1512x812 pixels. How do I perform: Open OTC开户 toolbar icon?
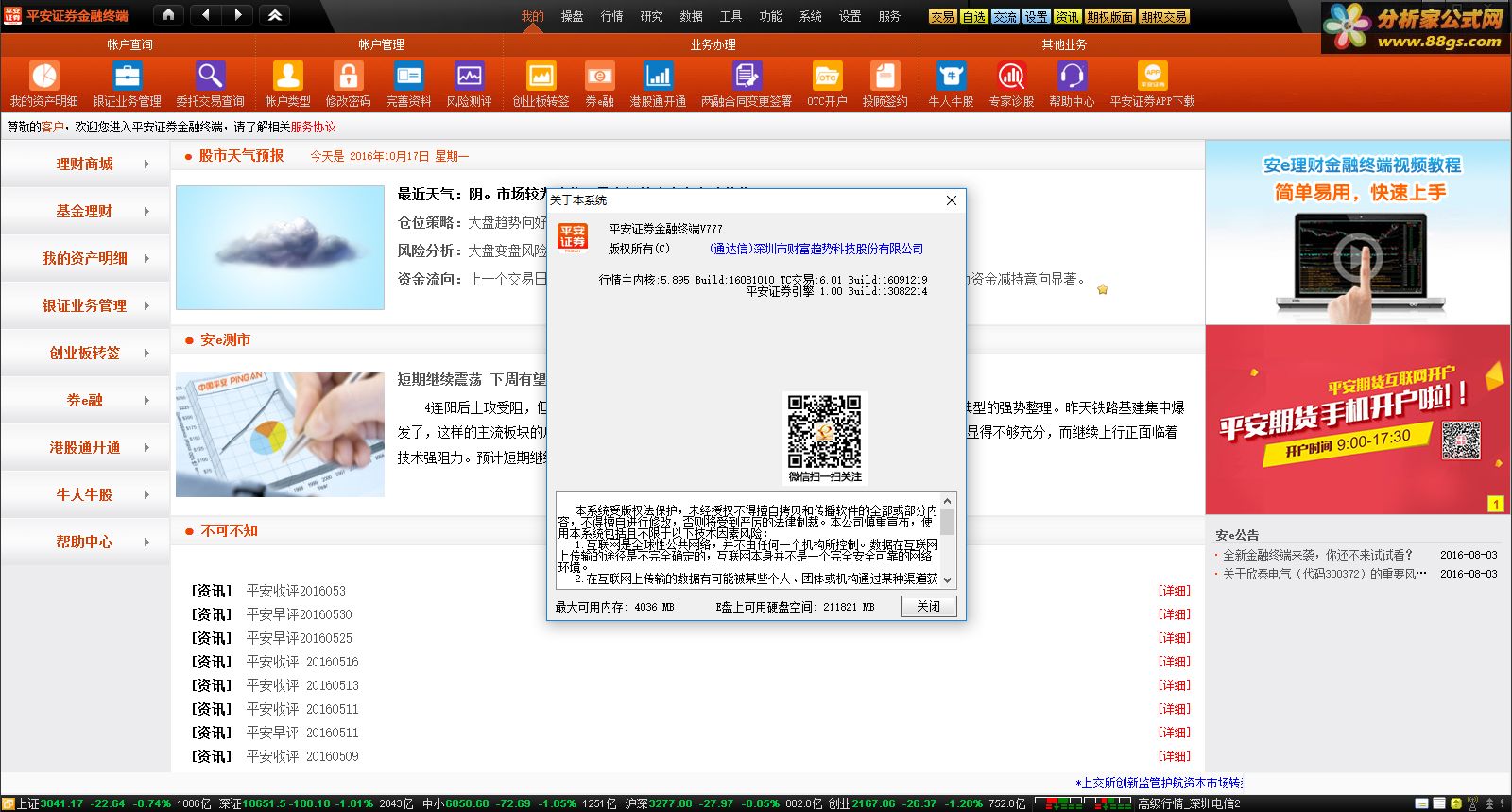827,76
